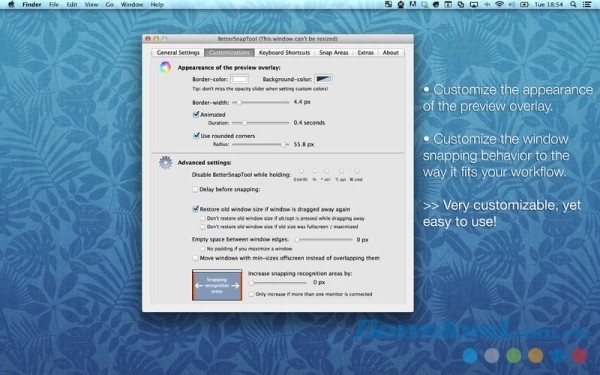
Task: Open the Help menu
Action: click(x=157, y=5)
